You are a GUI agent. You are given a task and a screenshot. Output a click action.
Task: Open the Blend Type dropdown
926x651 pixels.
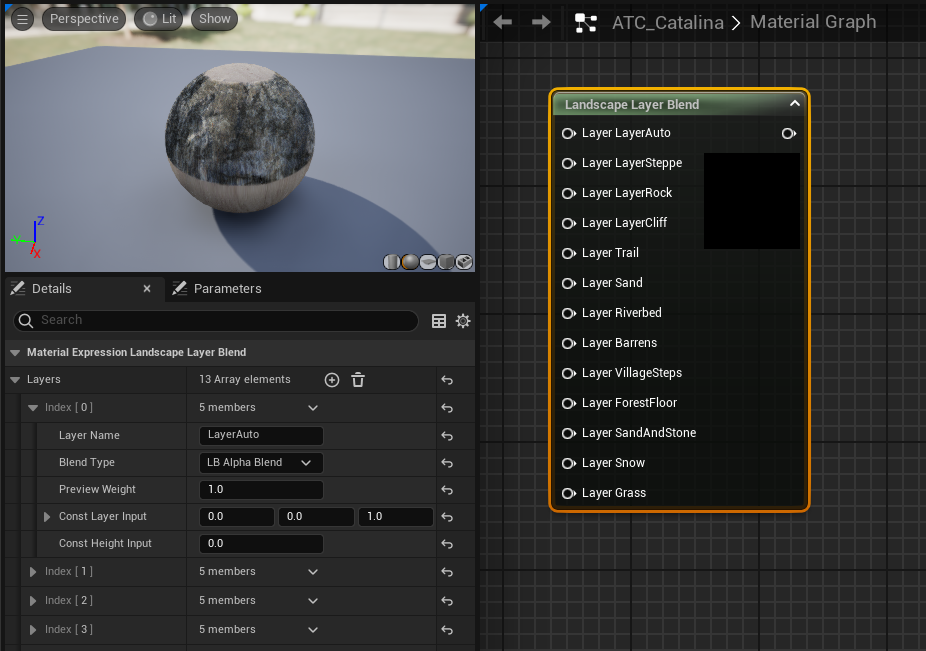(x=261, y=463)
